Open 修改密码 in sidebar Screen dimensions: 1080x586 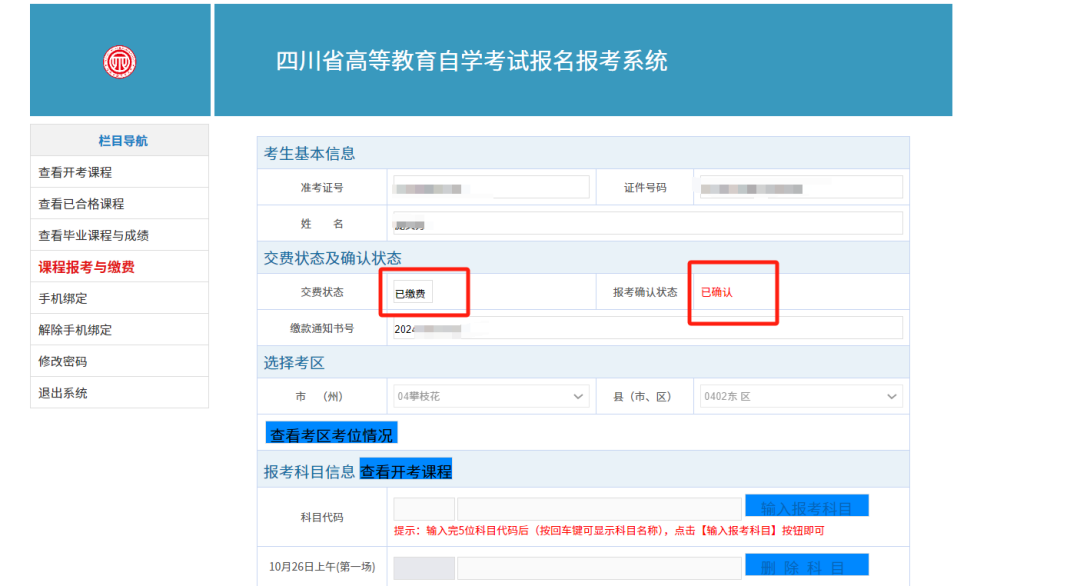click(63, 361)
